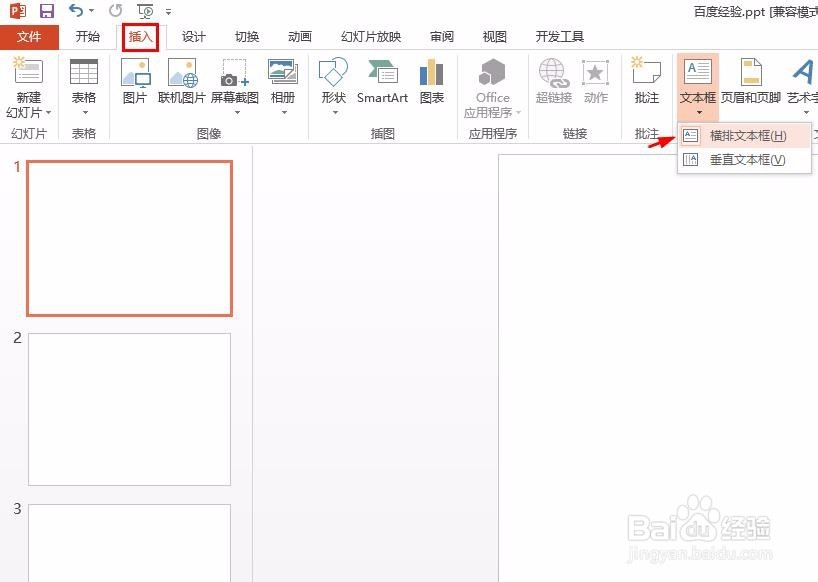Collapse the 文本框 dropdown arrow
The image size is (818, 582).
699,112
